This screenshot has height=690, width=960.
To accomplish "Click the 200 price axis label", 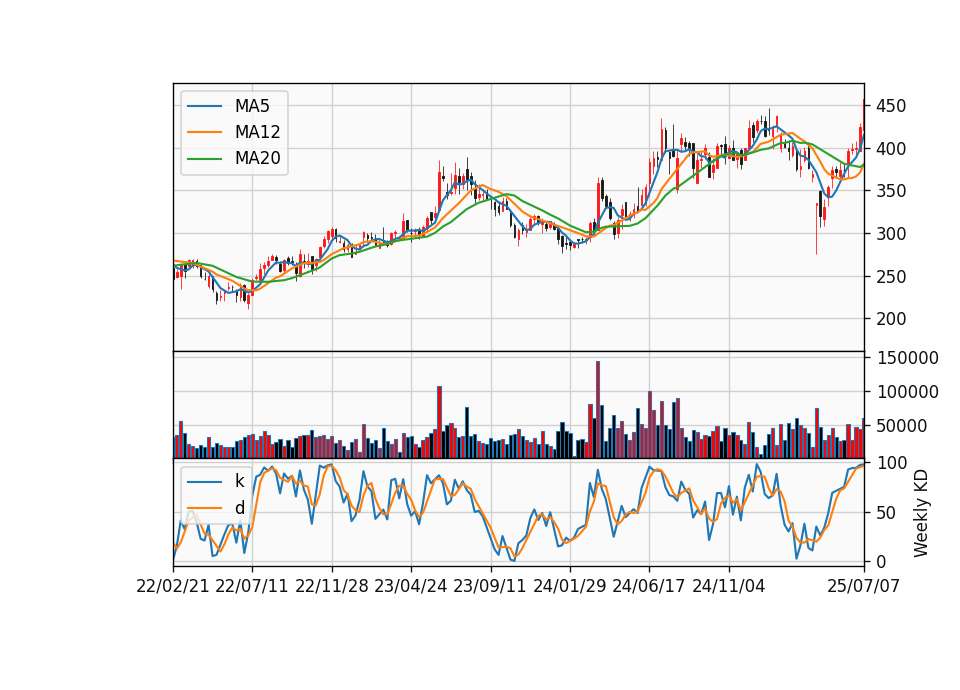I will pyautogui.click(x=891, y=319).
